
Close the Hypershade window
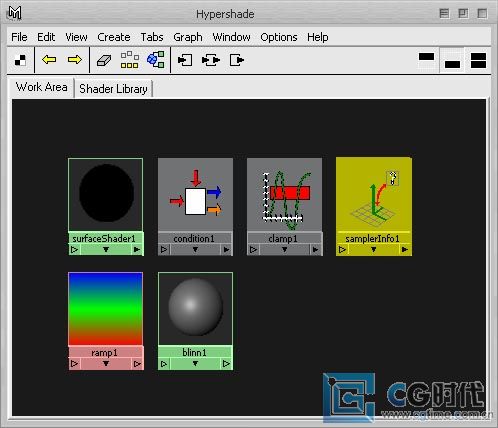pos(482,14)
